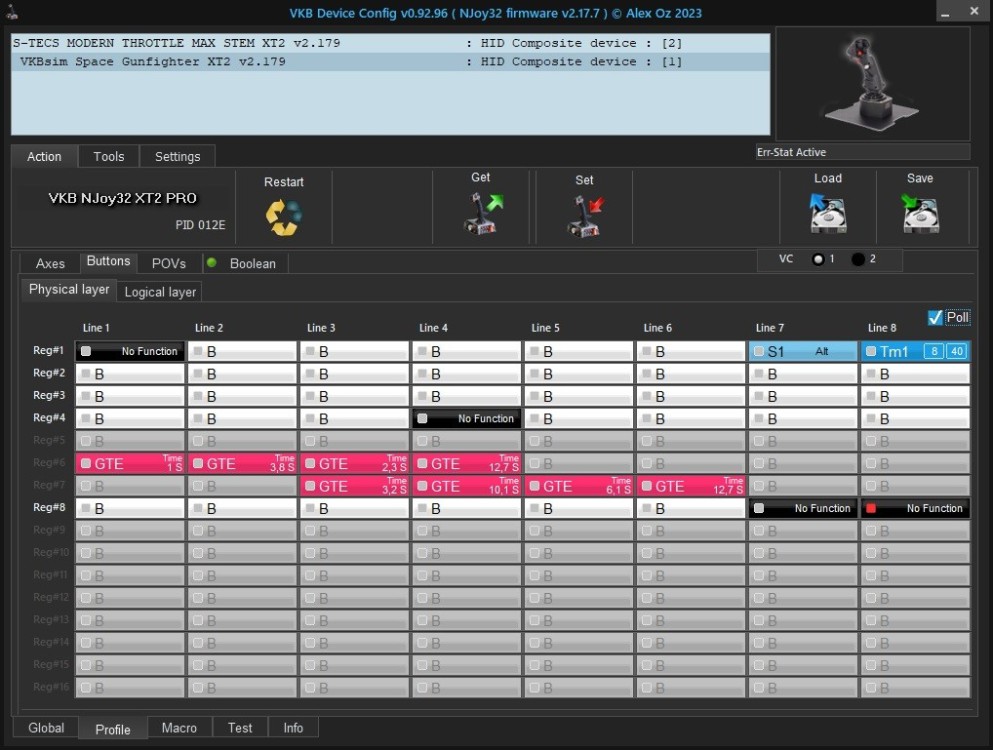This screenshot has width=993, height=750.
Task: Switch to the Axes tab
Action: pyautogui.click(x=50, y=264)
